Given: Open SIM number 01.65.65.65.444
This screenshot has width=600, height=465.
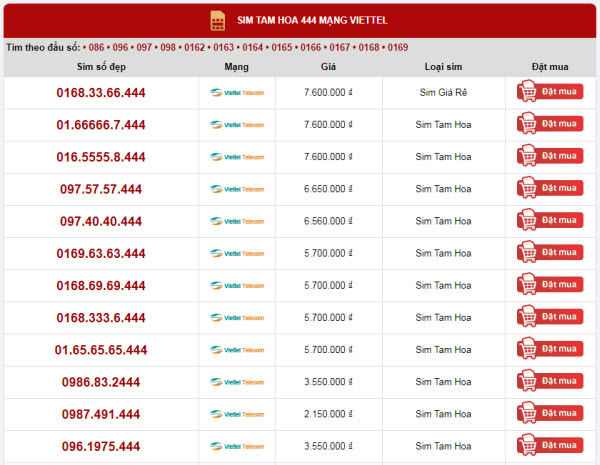Looking at the screenshot, I should [x=101, y=350].
